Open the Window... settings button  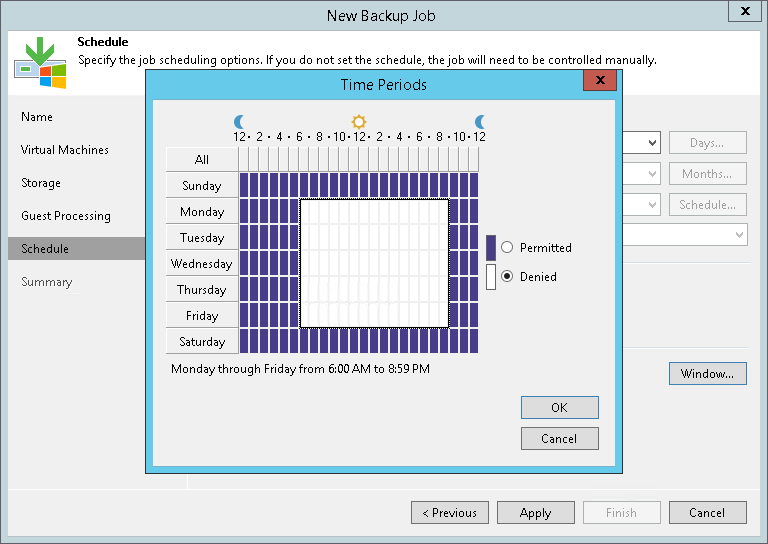(x=708, y=374)
